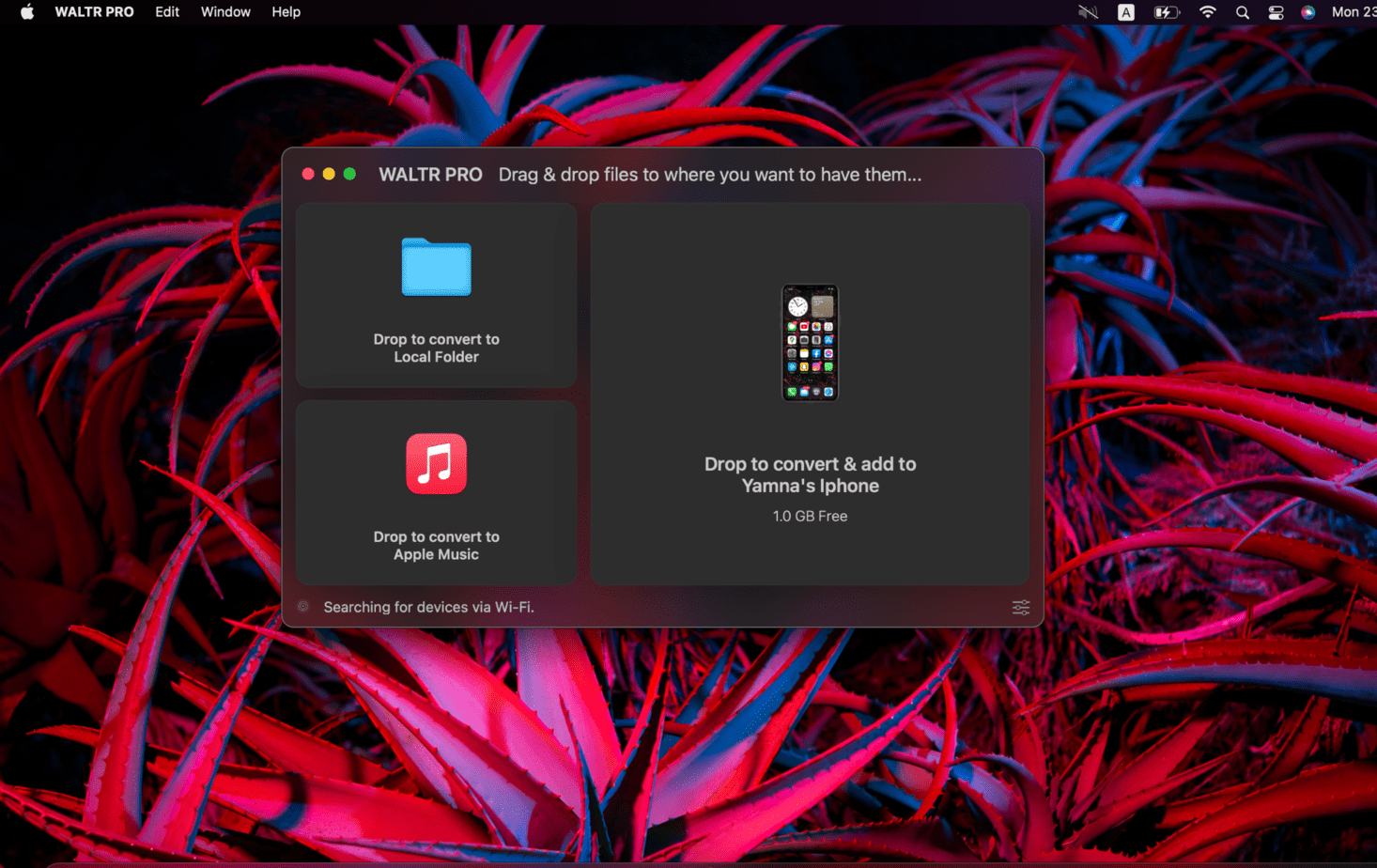Open the Wi-Fi menu bar icon
Image resolution: width=1377 pixels, height=868 pixels.
[x=1207, y=12]
